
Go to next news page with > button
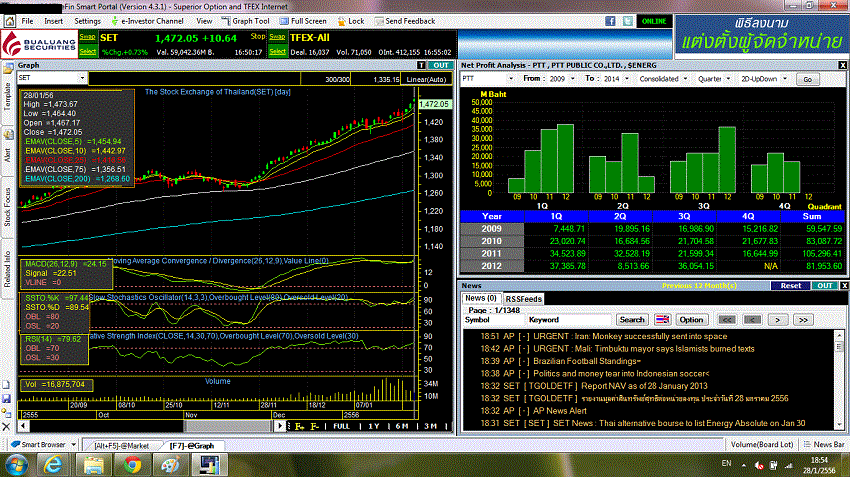click(777, 320)
